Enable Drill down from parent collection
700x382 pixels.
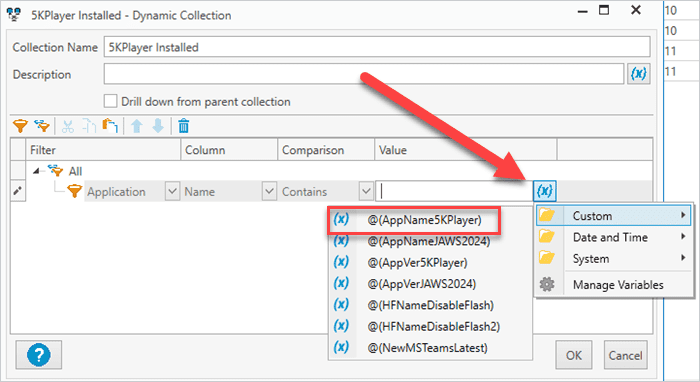coord(110,101)
